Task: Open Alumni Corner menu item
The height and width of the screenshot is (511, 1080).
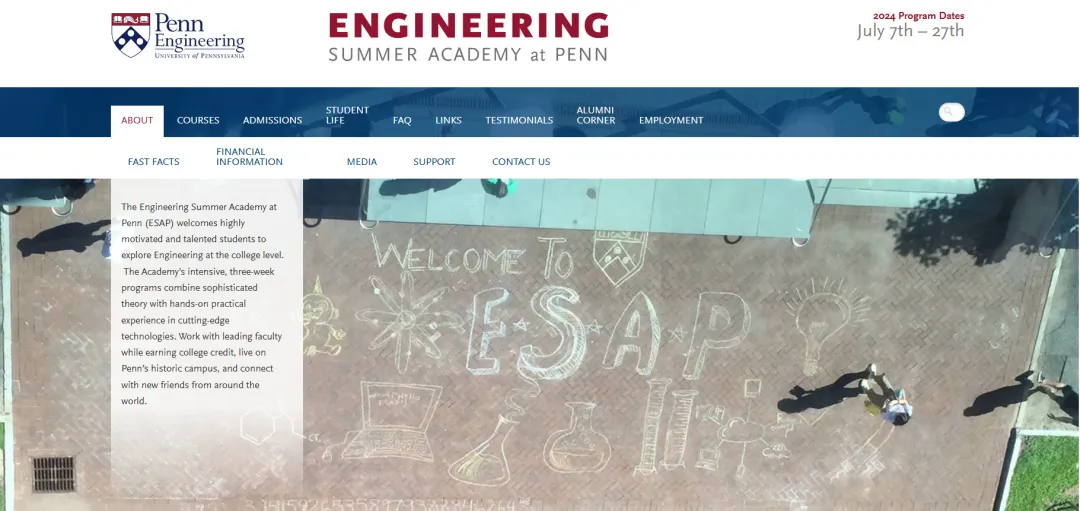Action: [596, 115]
